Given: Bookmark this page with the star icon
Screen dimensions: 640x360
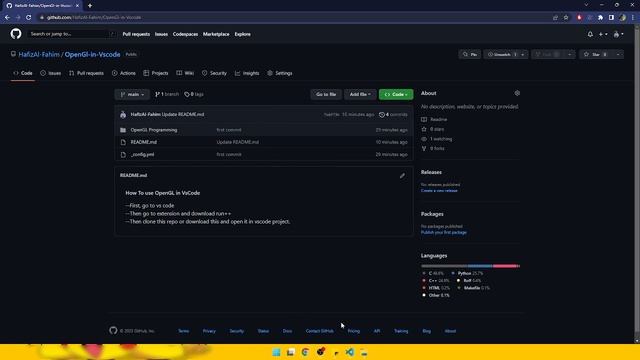Looking at the screenshot, I should (566, 18).
